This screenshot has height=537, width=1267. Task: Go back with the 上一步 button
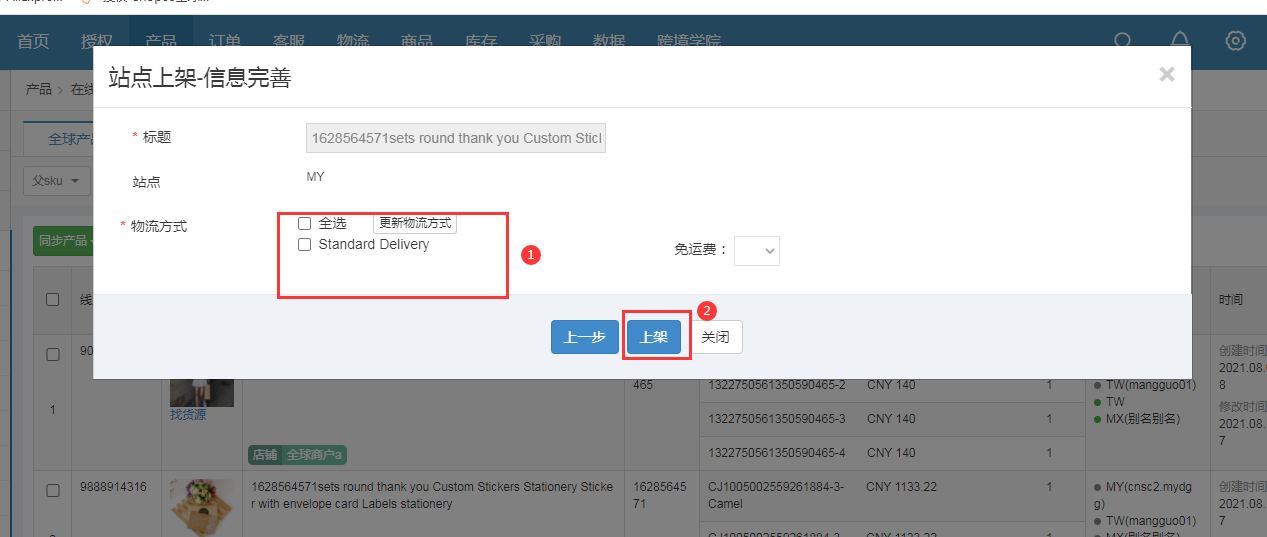pos(585,337)
